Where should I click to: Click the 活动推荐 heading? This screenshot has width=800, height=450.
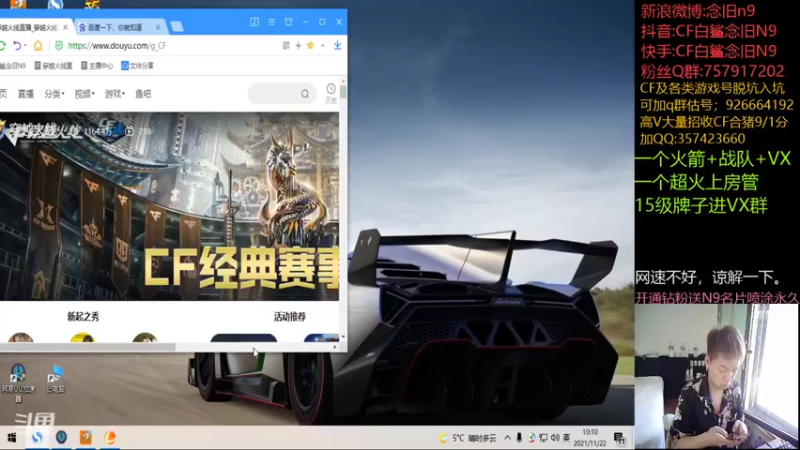point(290,317)
